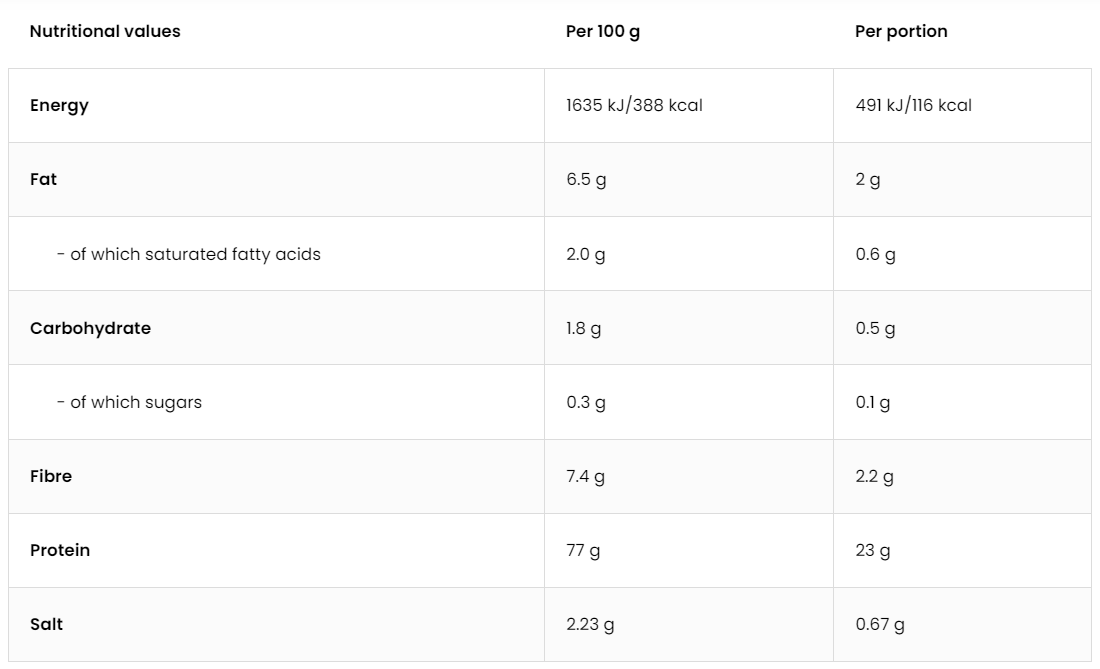
Task: Select the Carbohydrate row label
Action: 90,328
